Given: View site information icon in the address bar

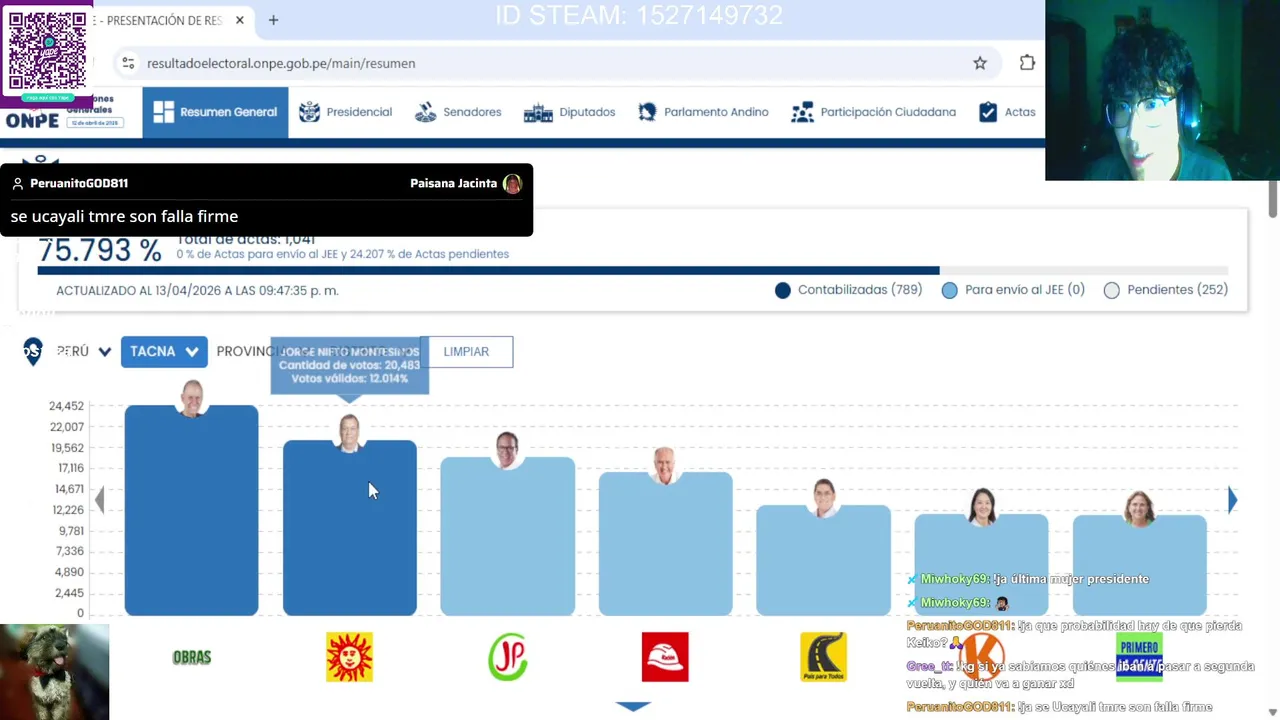Looking at the screenshot, I should (128, 63).
